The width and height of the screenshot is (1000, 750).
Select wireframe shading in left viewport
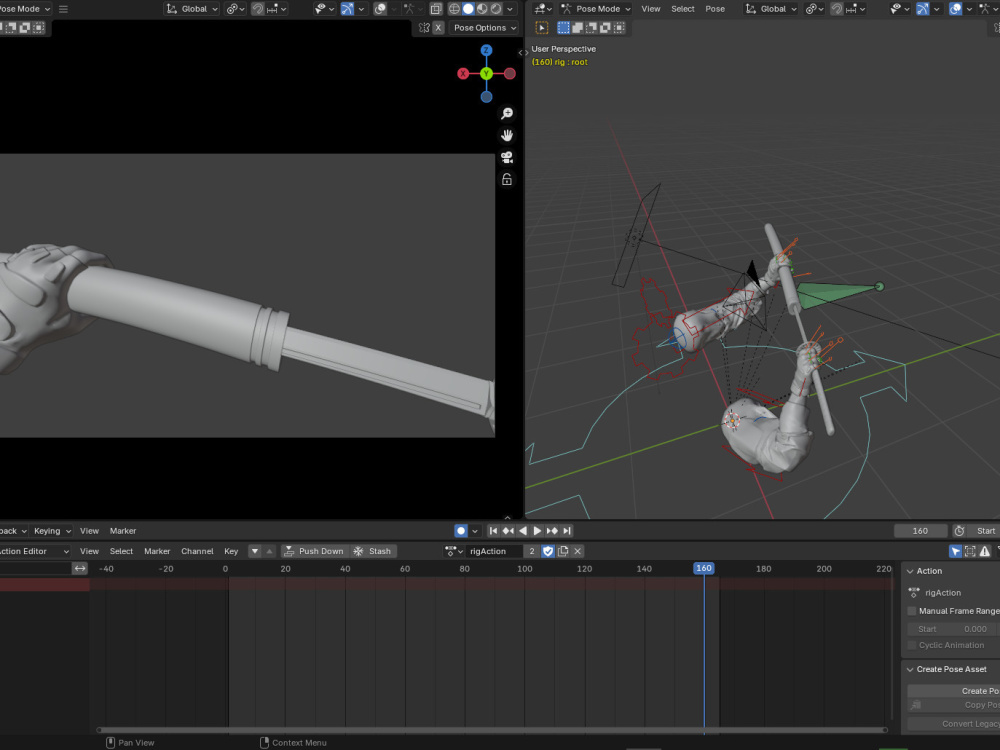click(454, 9)
